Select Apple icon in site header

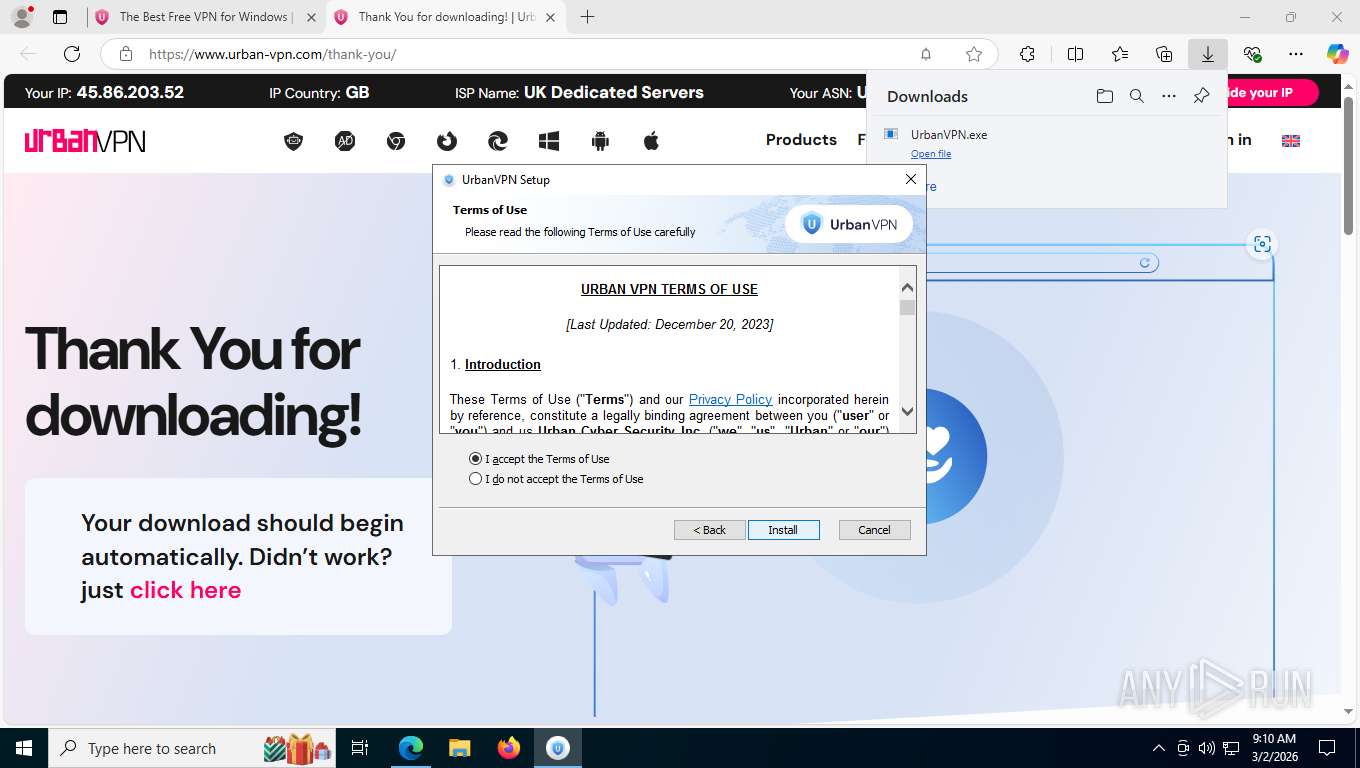651,141
